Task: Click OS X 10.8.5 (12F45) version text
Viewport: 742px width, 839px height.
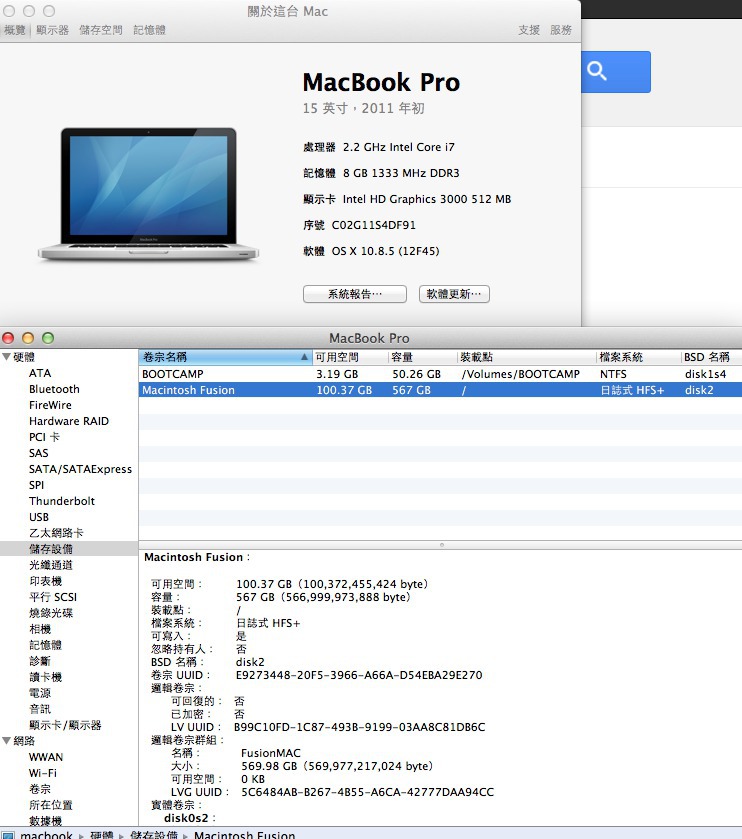Action: coord(385,251)
